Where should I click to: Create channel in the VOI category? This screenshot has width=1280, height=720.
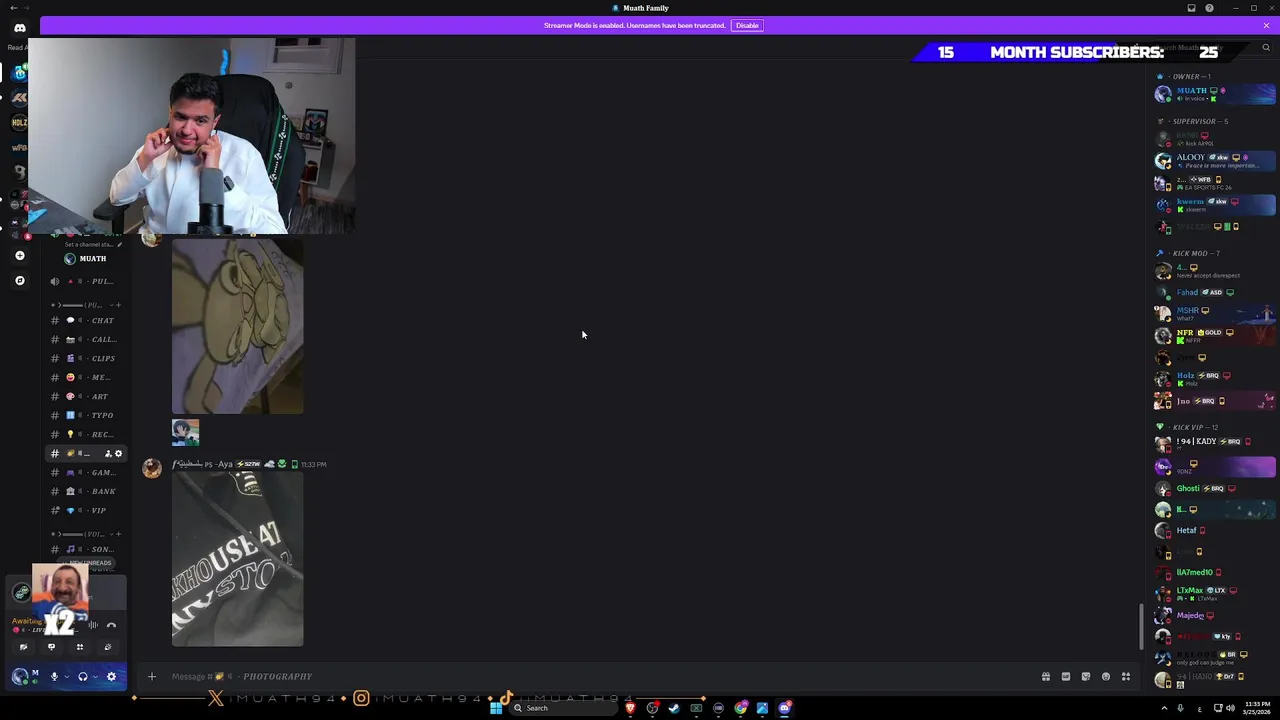click(118, 534)
